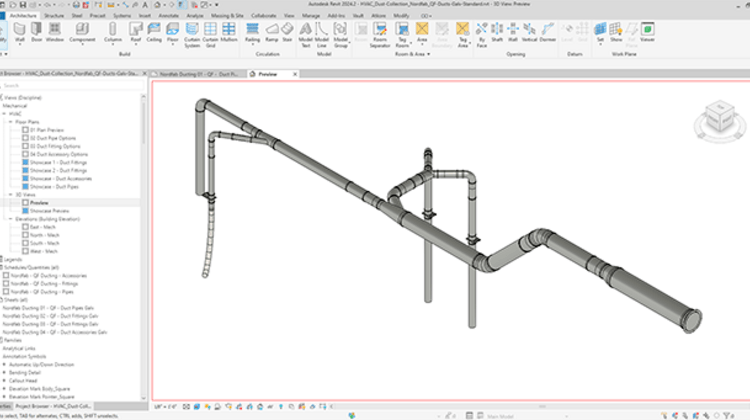The width and height of the screenshot is (750, 420).
Task: Open the Systems ribbon tab
Action: [x=121, y=16]
